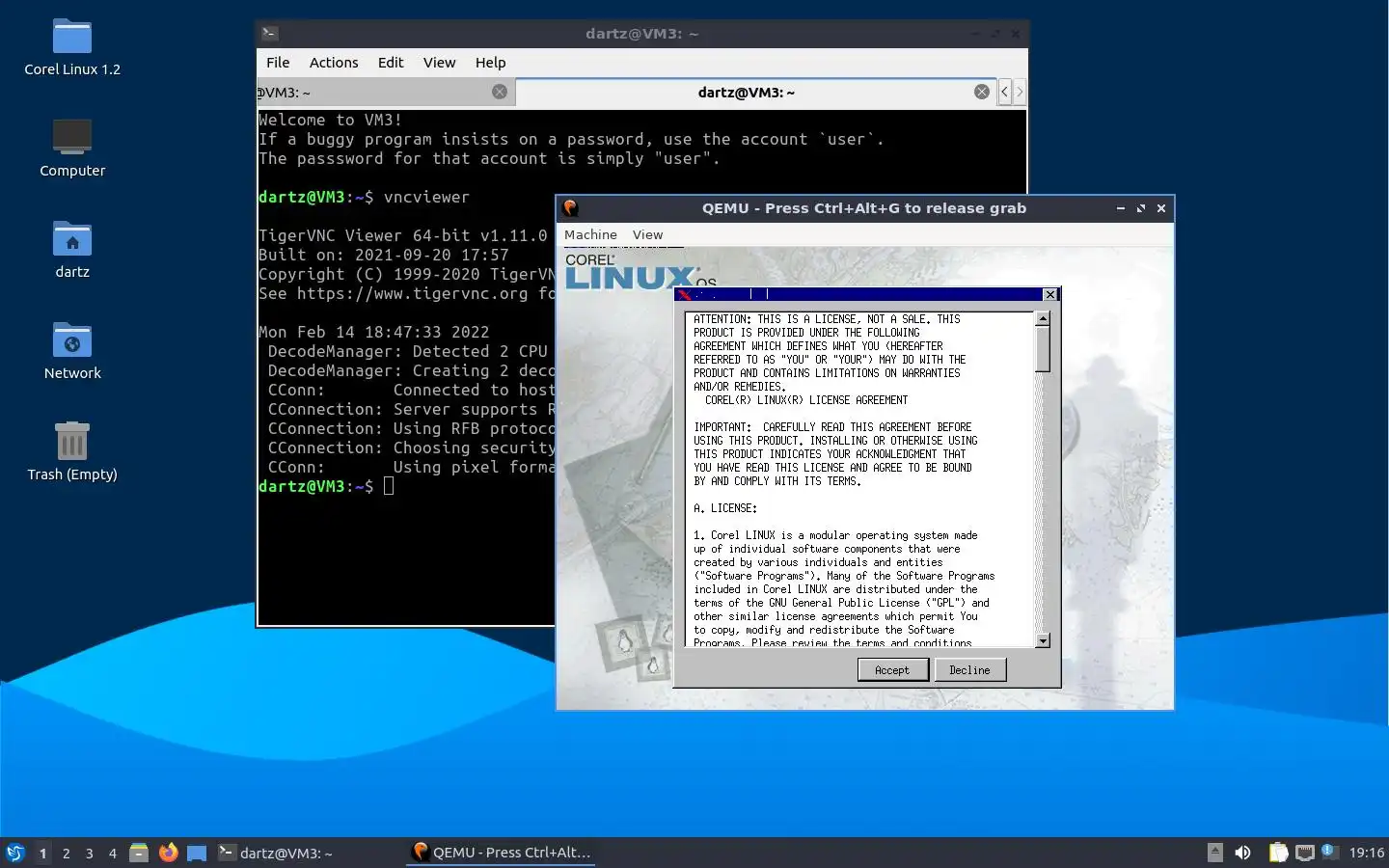1389x868 pixels.
Task: Click 'COREL(R) LINUX(R) LICENSE AGREEMENT' line
Action: pyautogui.click(x=806, y=400)
